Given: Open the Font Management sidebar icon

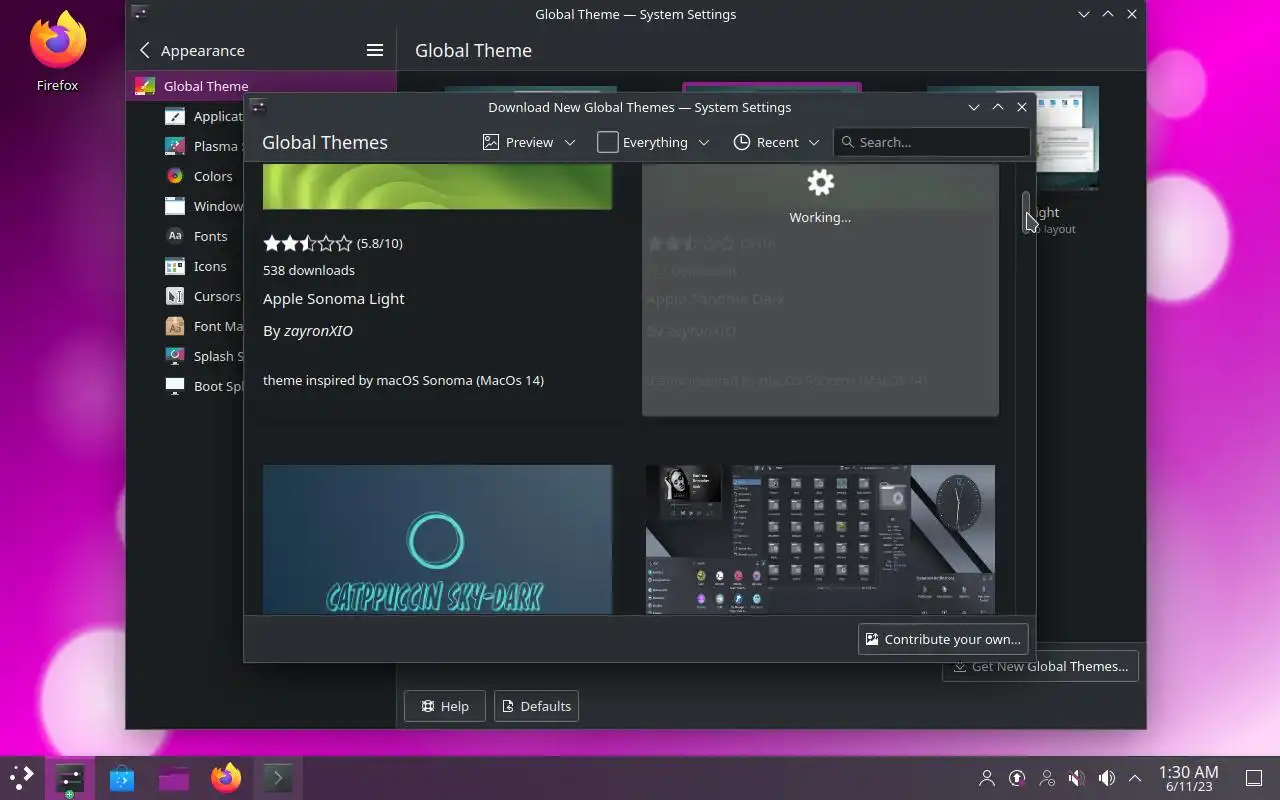Looking at the screenshot, I should (175, 326).
